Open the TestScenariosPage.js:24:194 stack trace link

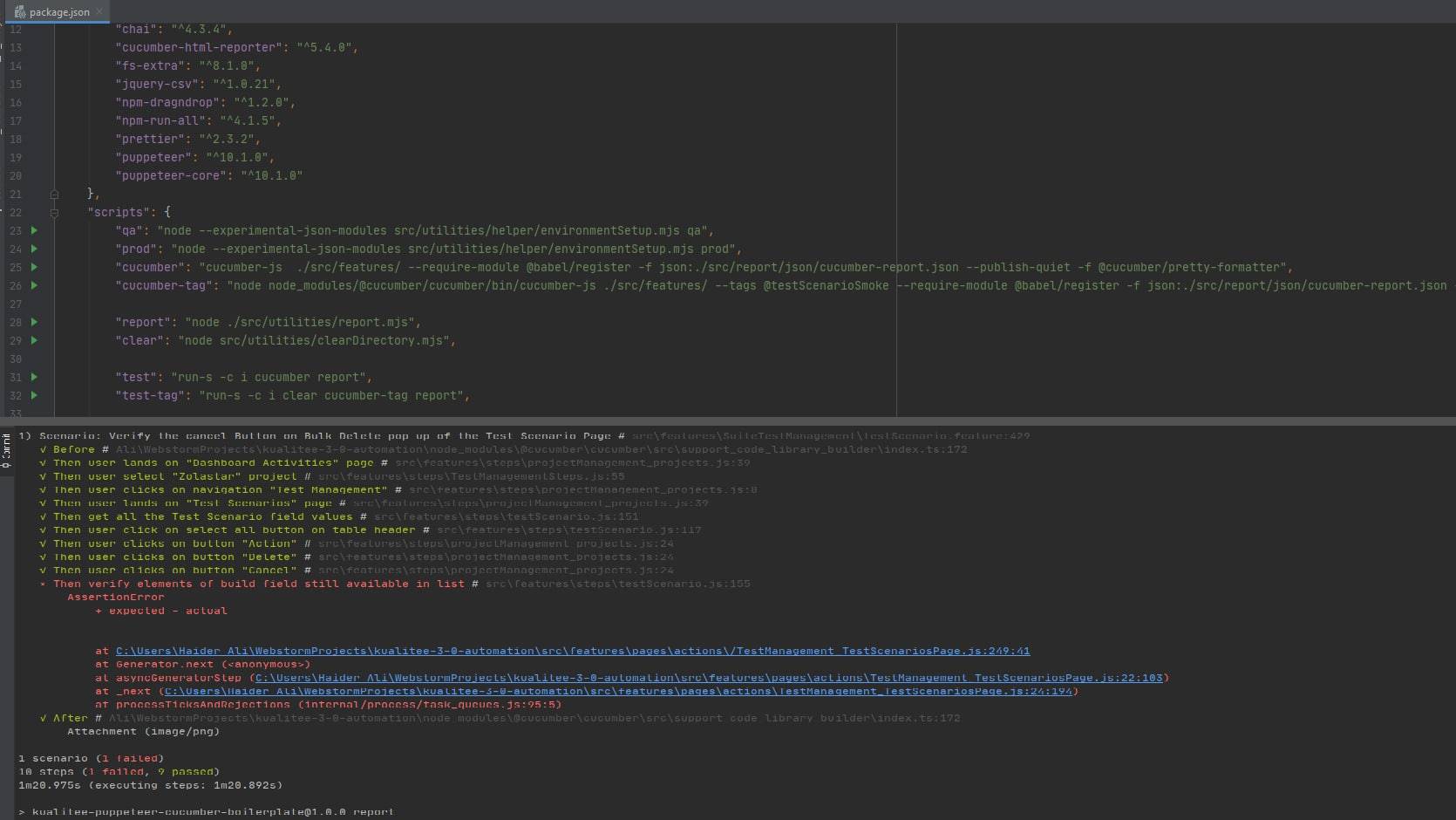tap(618, 691)
